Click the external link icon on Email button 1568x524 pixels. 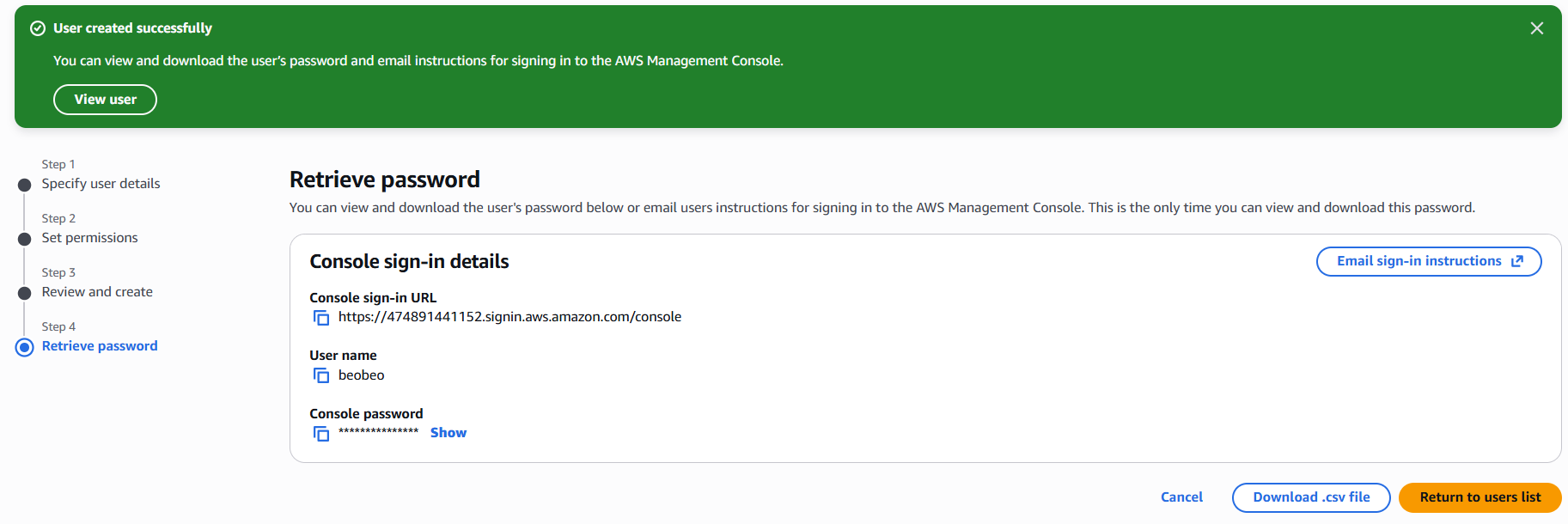pos(1517,261)
